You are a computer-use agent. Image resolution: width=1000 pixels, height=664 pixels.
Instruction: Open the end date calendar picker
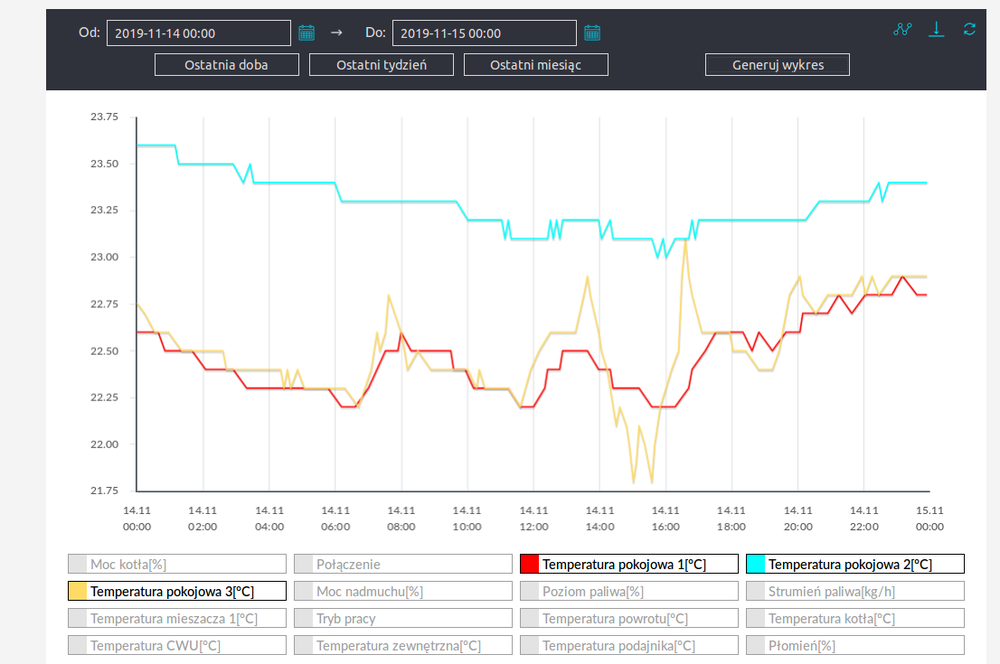click(592, 33)
